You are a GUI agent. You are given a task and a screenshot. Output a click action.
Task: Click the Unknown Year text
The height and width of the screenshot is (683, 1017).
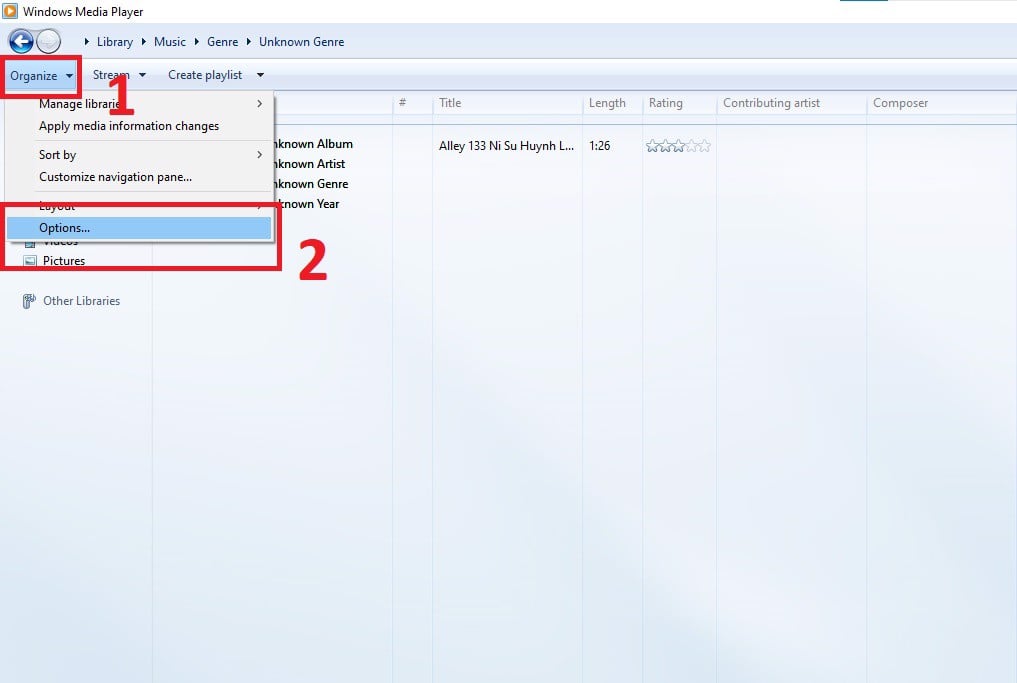click(307, 204)
